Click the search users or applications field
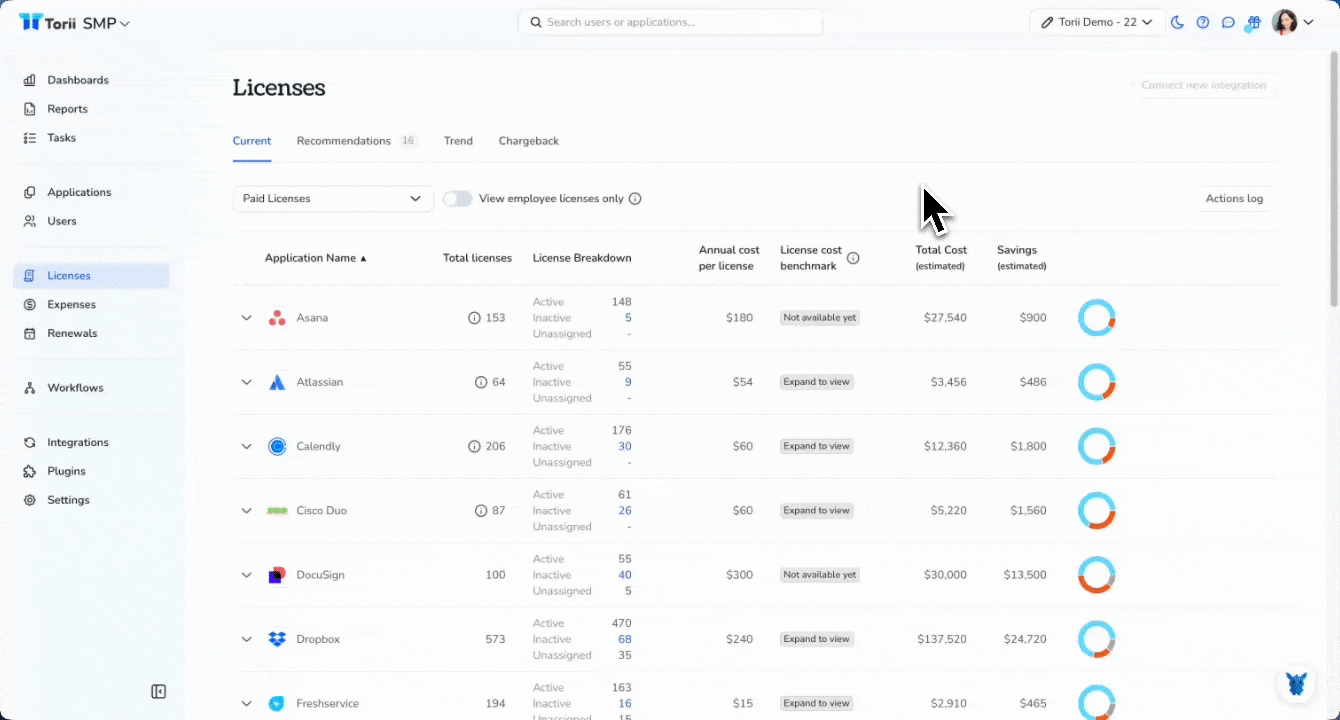 pyautogui.click(x=670, y=22)
